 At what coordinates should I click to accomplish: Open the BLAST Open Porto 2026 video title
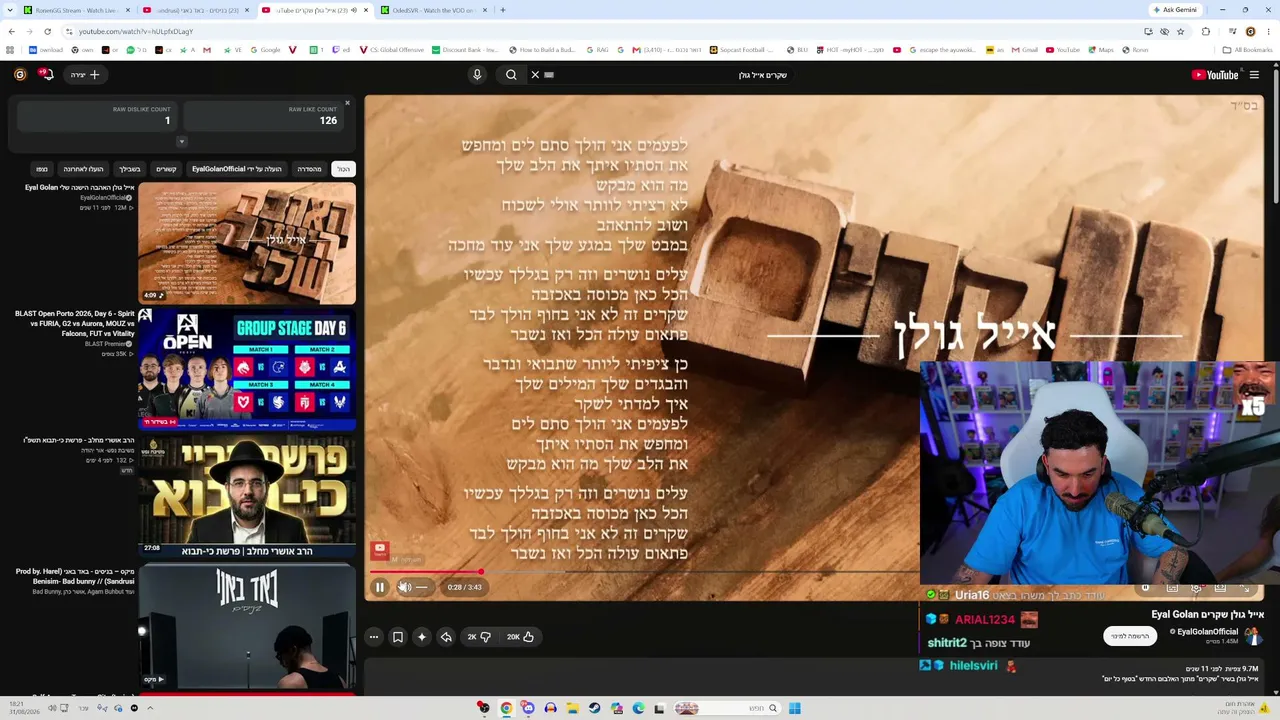click(x=75, y=323)
